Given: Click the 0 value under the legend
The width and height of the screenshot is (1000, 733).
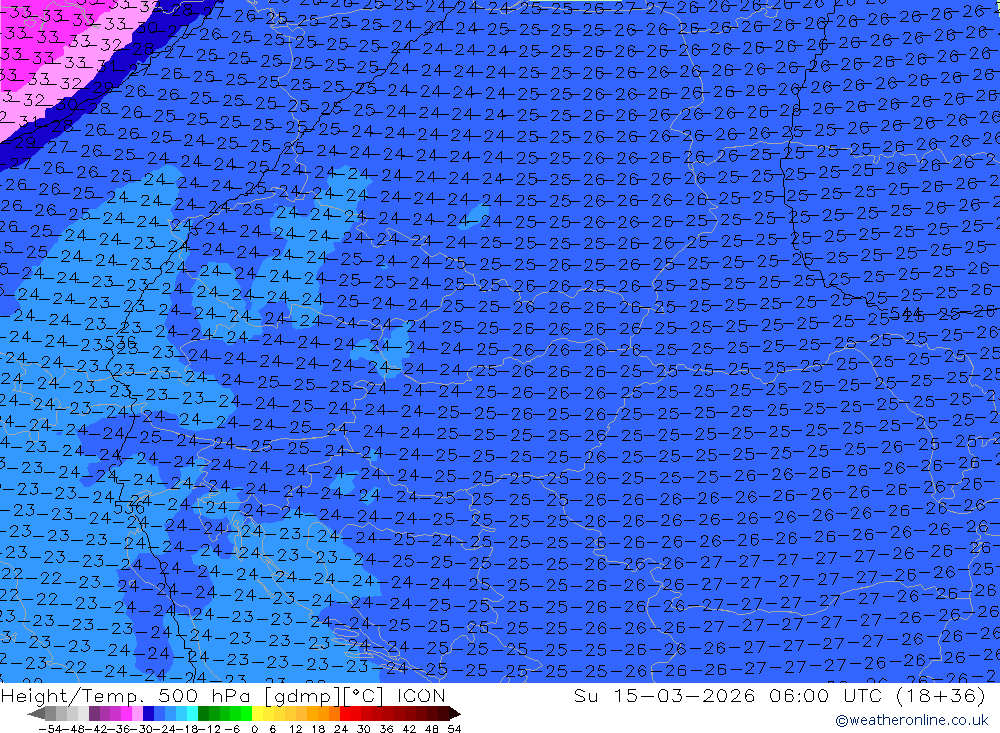Looking at the screenshot, I should point(254,729).
